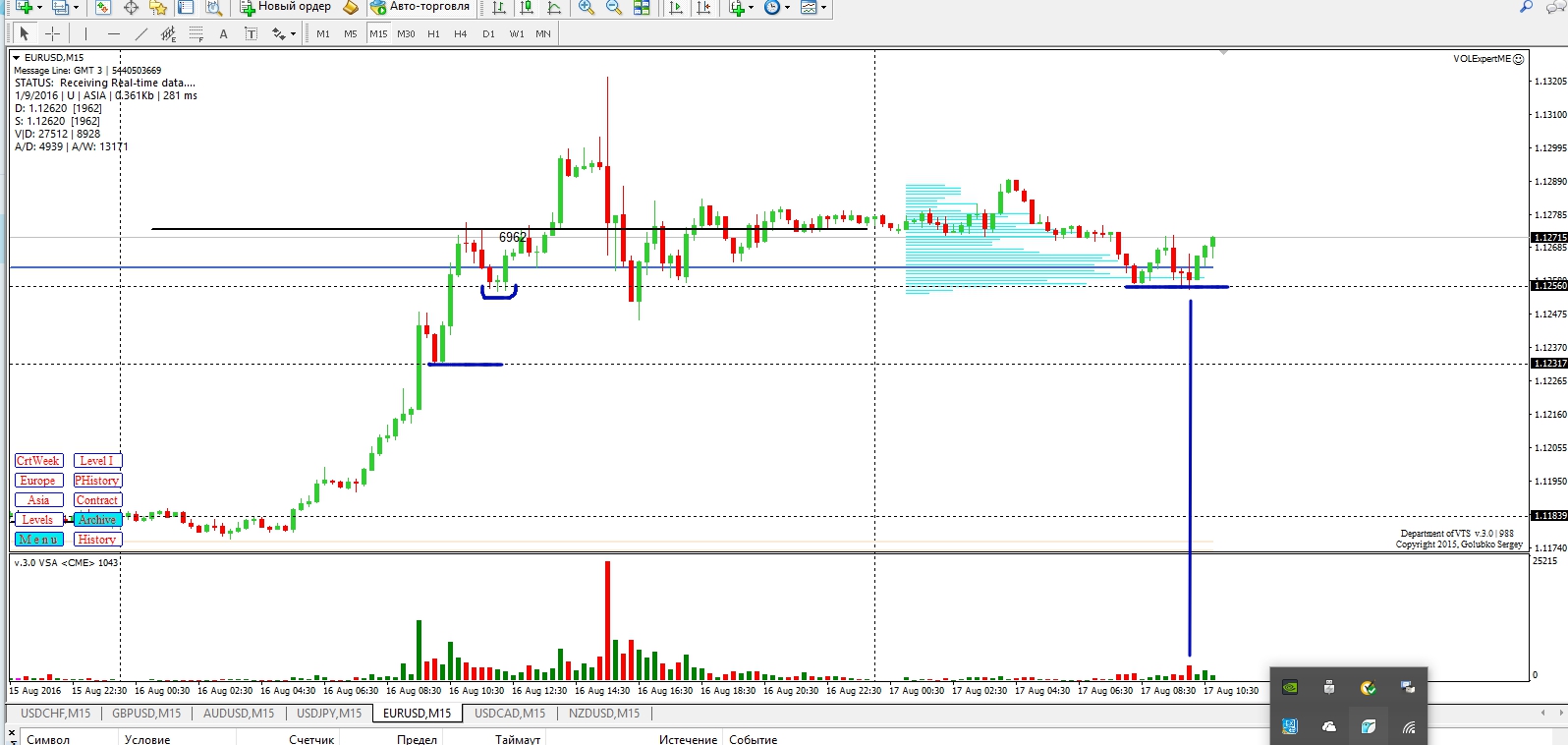Image resolution: width=1568 pixels, height=745 pixels.
Task: Switch to MN timeframe
Action: pos(543,33)
